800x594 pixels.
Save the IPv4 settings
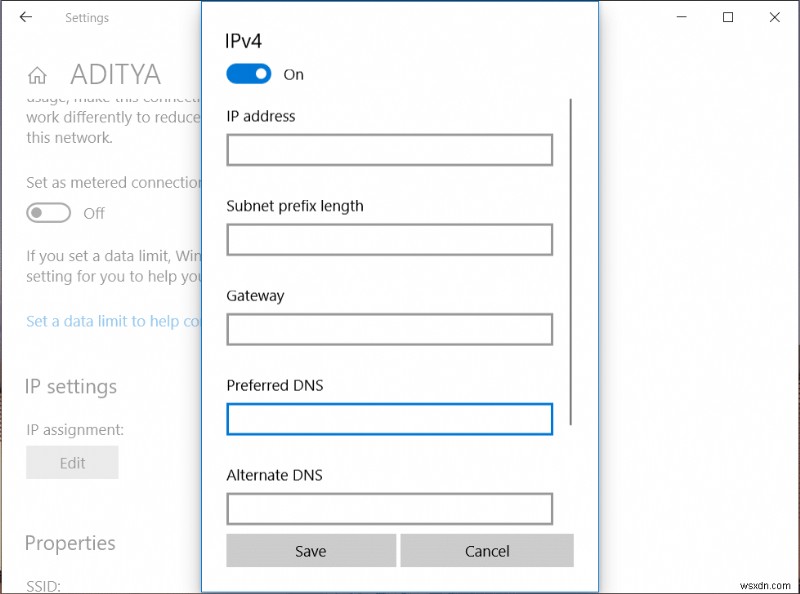[310, 551]
